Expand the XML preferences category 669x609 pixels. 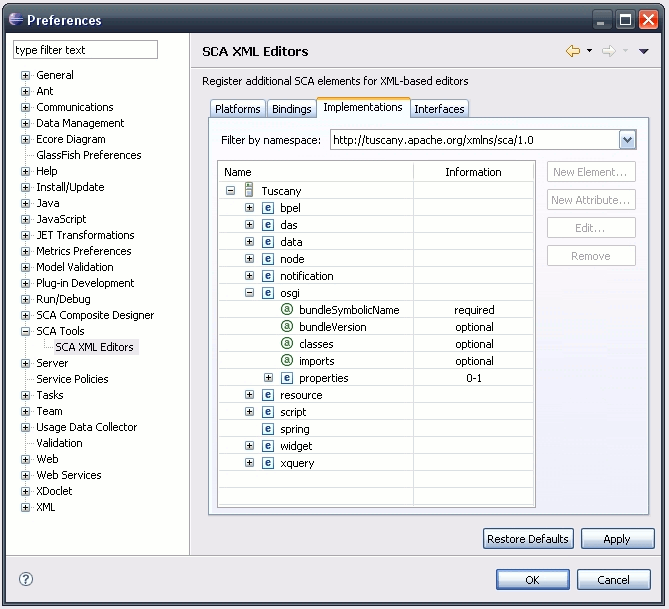coord(26,507)
